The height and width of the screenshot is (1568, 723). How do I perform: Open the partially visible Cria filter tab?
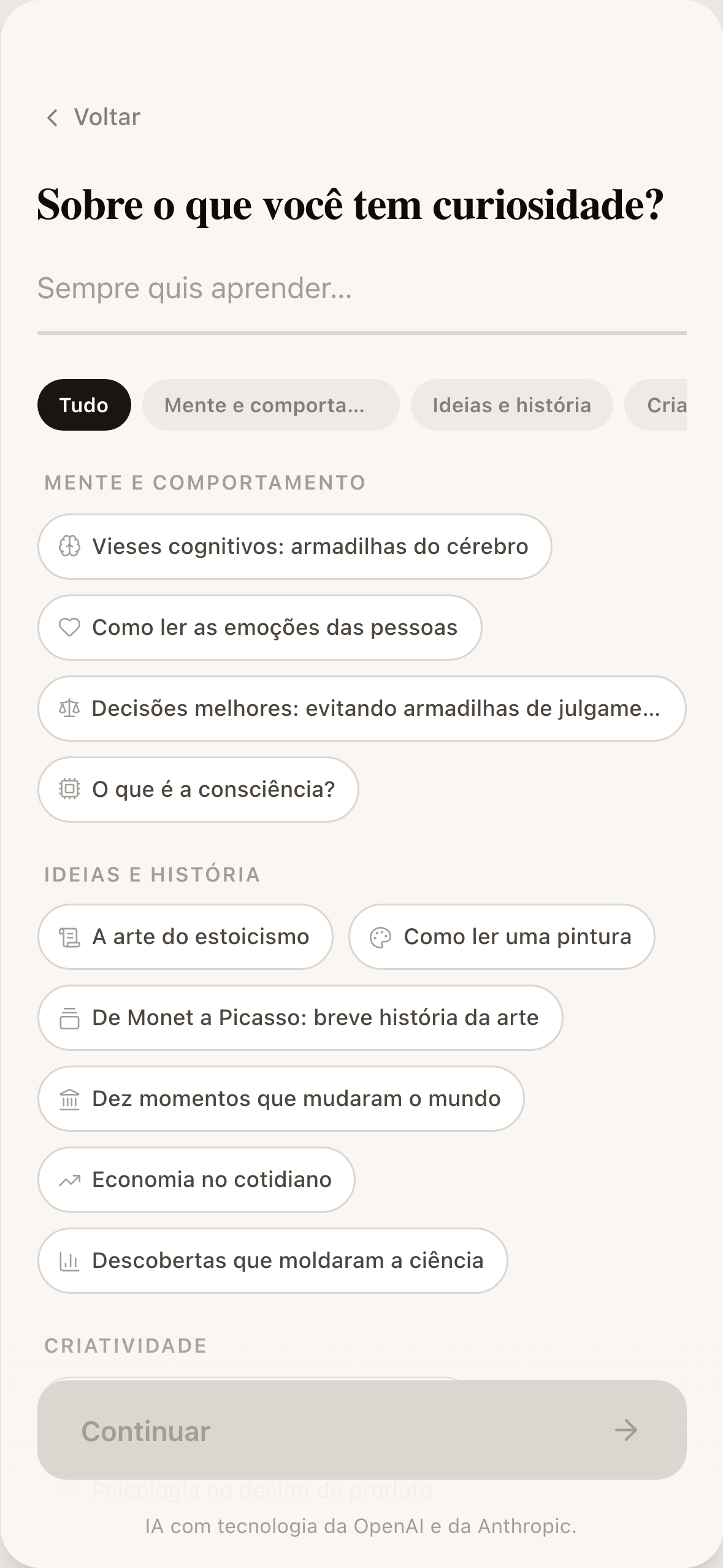pyautogui.click(x=656, y=405)
